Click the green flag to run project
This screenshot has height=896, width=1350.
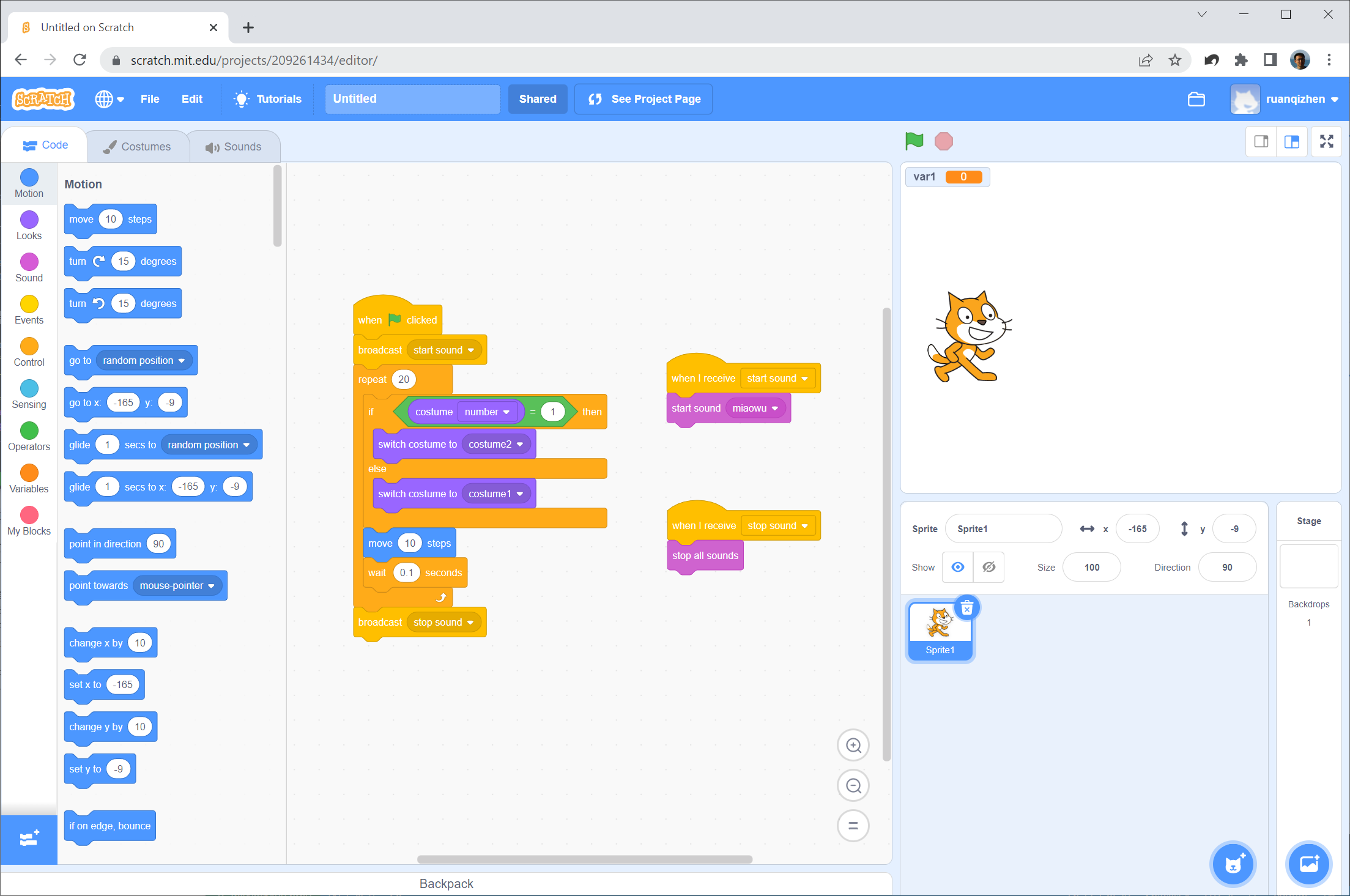pyautogui.click(x=914, y=141)
